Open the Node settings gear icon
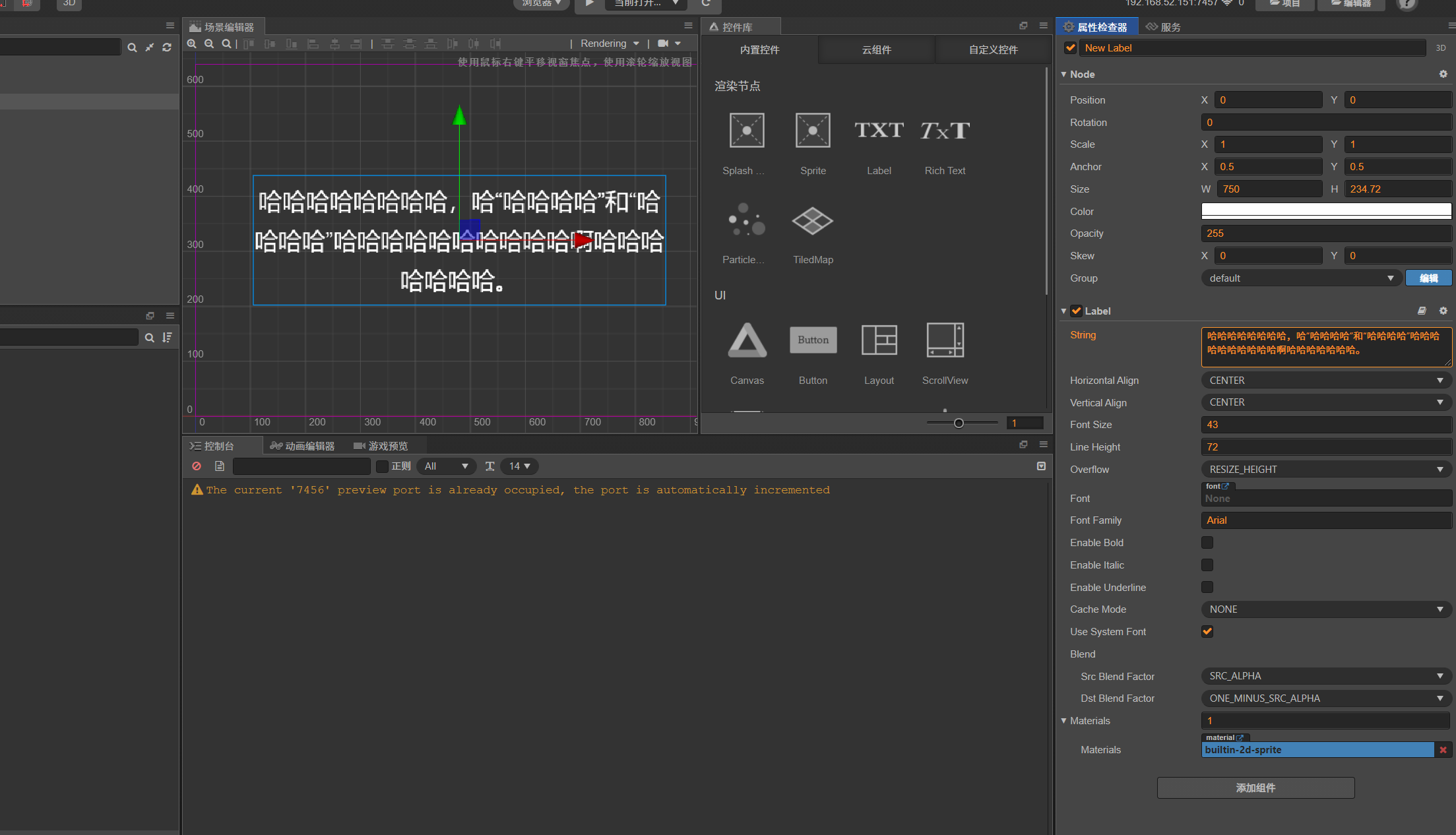 1443,74
